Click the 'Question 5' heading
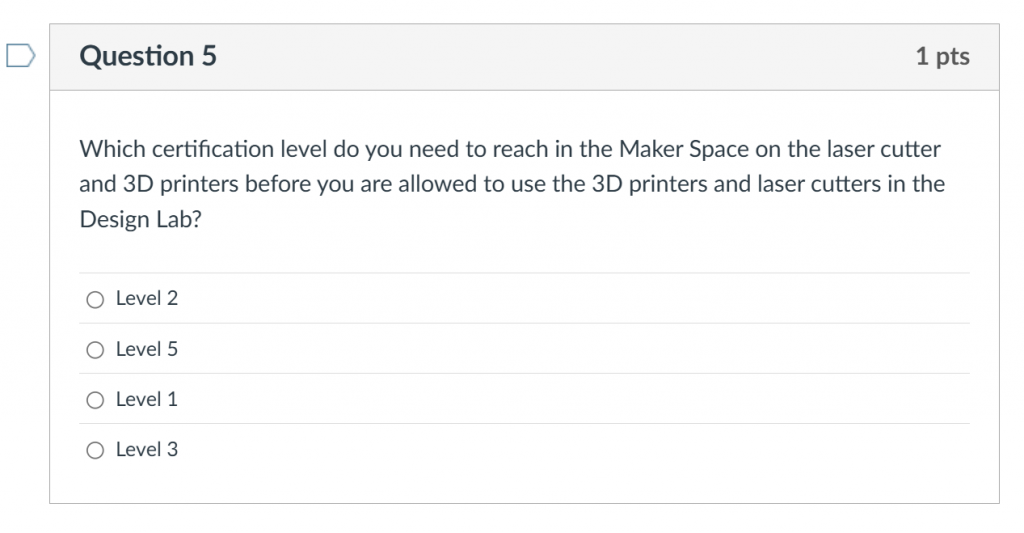The width and height of the screenshot is (1024, 533). coord(148,56)
